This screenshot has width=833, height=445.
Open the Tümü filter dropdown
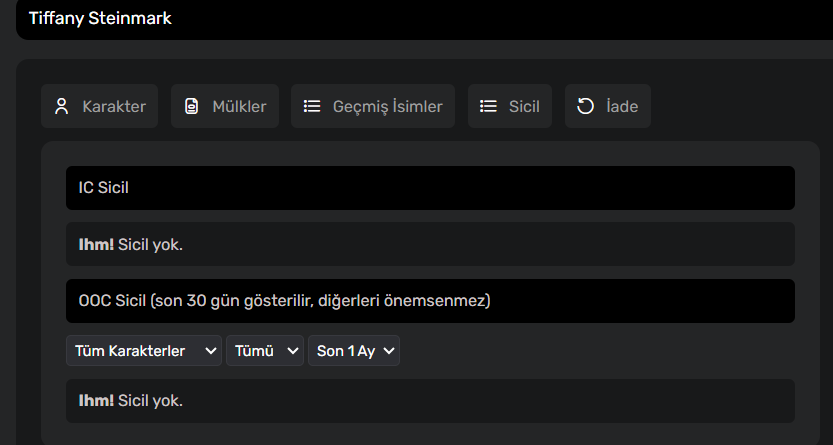click(265, 350)
